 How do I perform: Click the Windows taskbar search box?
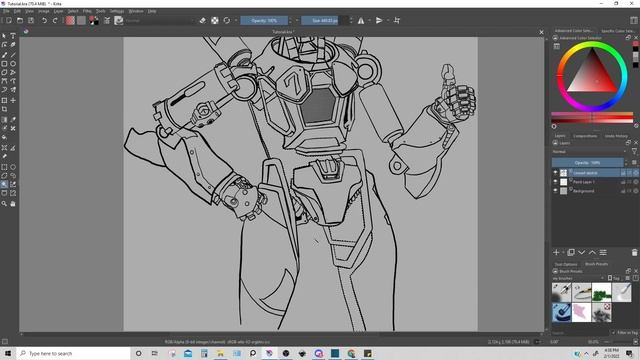pyautogui.click(x=73, y=353)
